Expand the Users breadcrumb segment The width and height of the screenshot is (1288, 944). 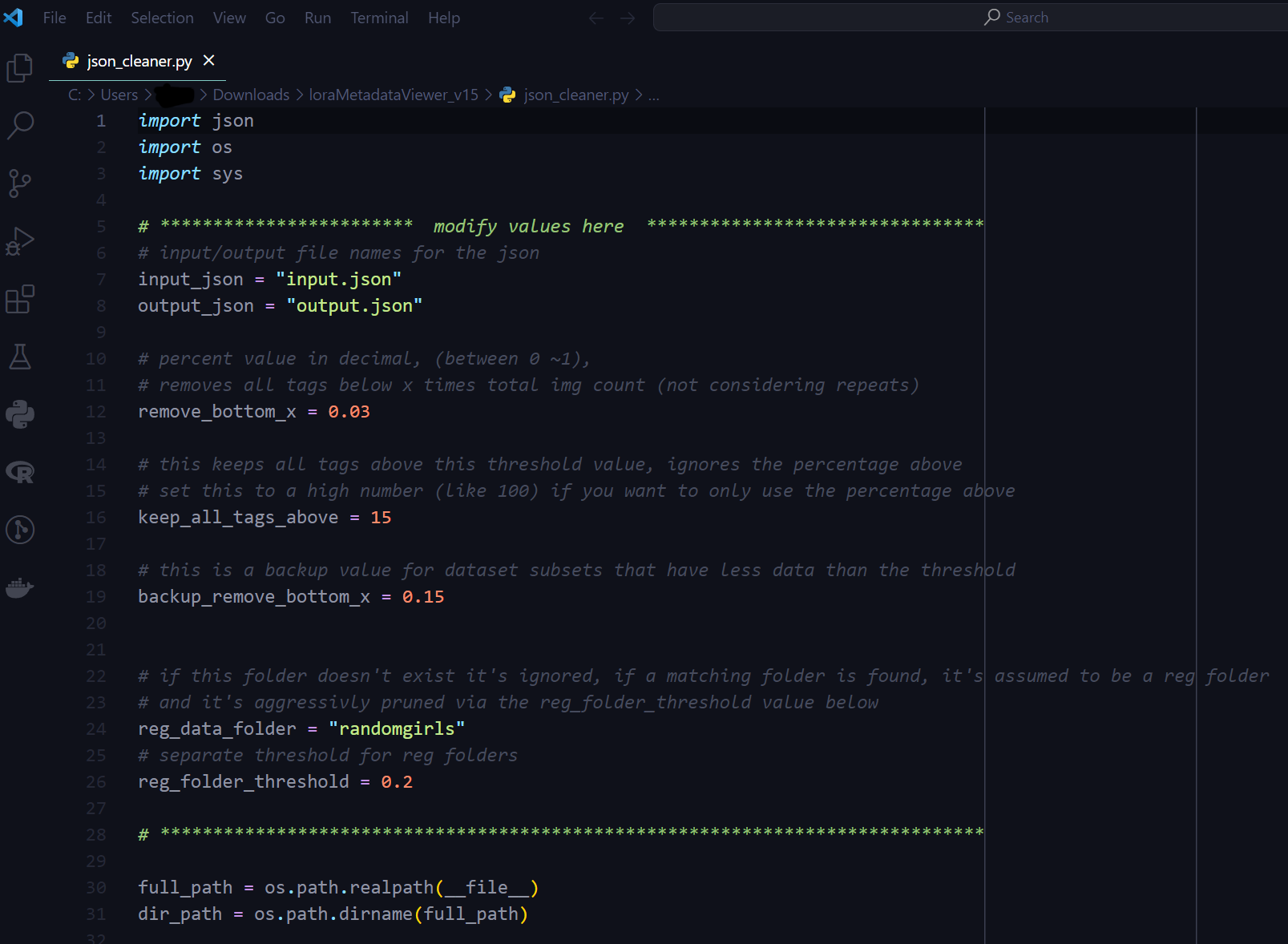click(119, 95)
